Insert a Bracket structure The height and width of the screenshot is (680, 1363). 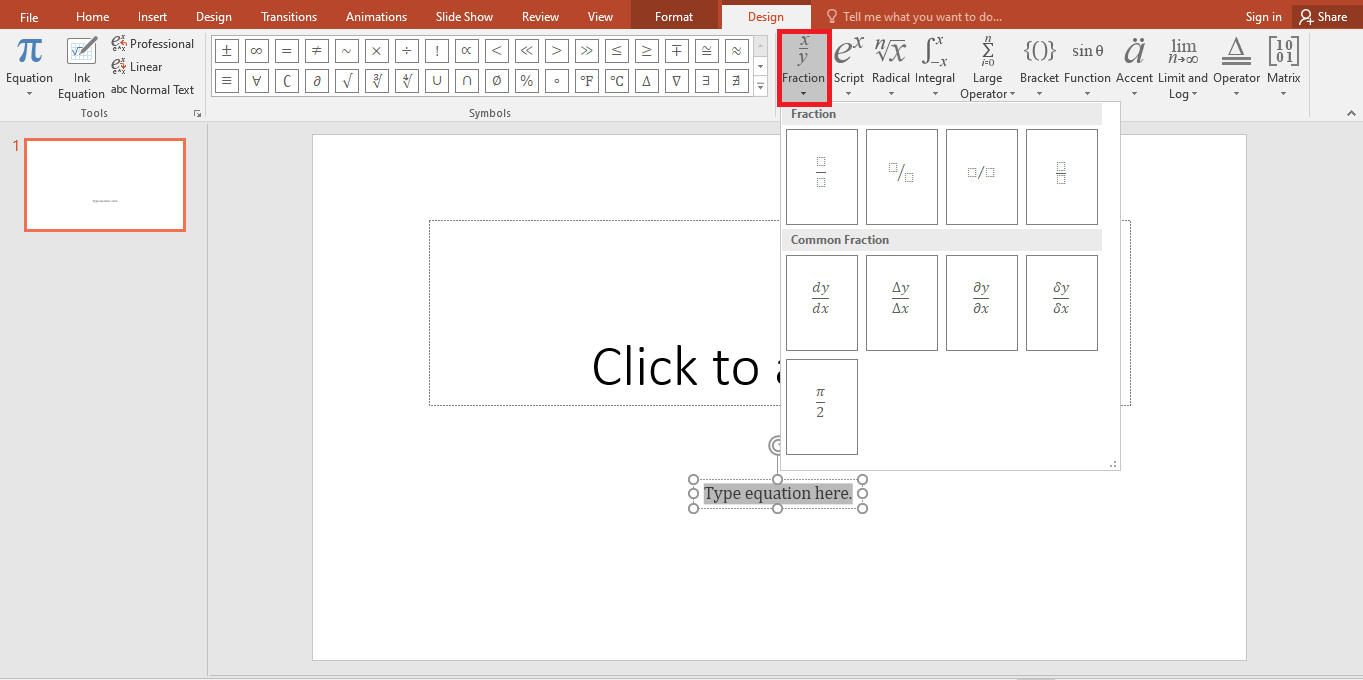(x=1039, y=60)
